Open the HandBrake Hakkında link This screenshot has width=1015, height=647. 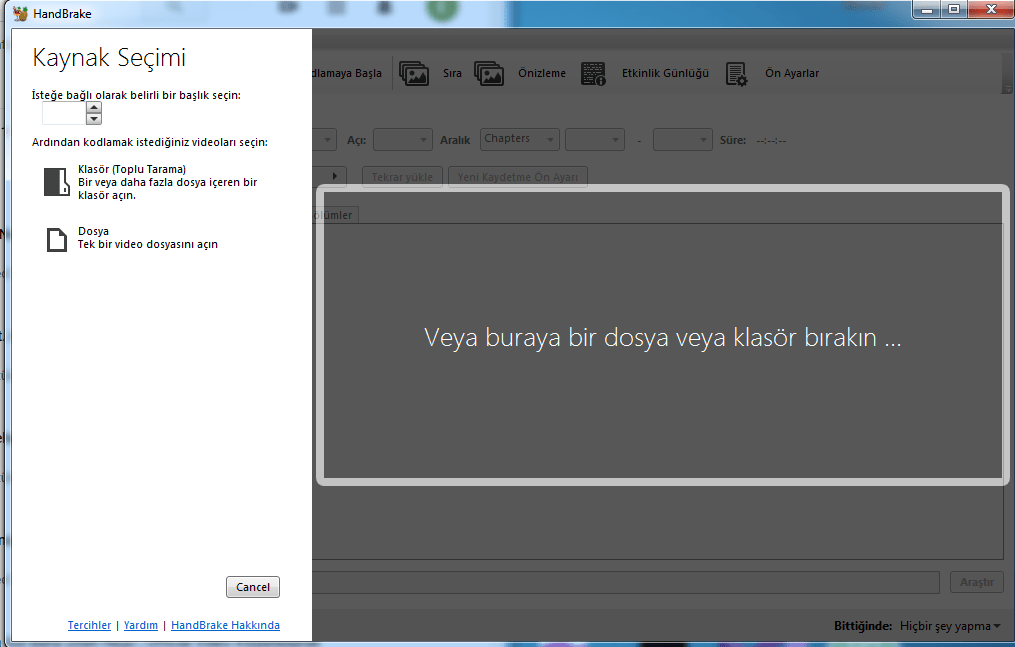[x=225, y=625]
